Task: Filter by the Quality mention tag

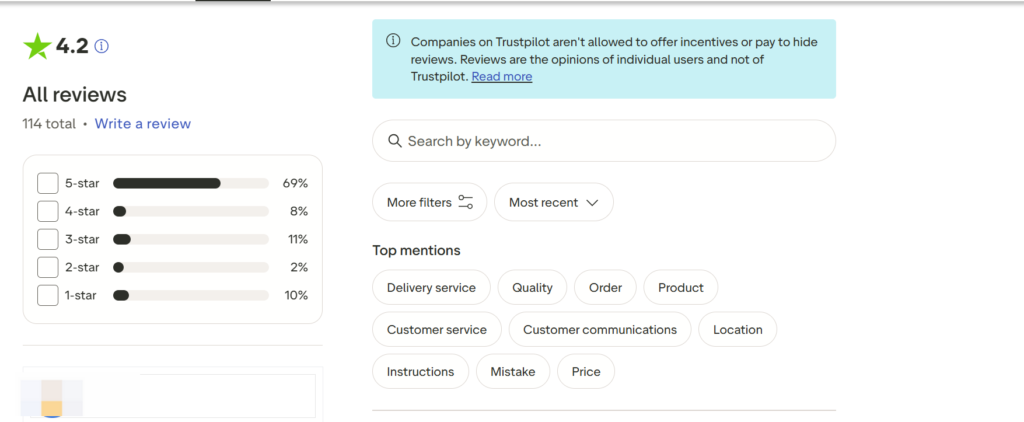Action: (532, 288)
